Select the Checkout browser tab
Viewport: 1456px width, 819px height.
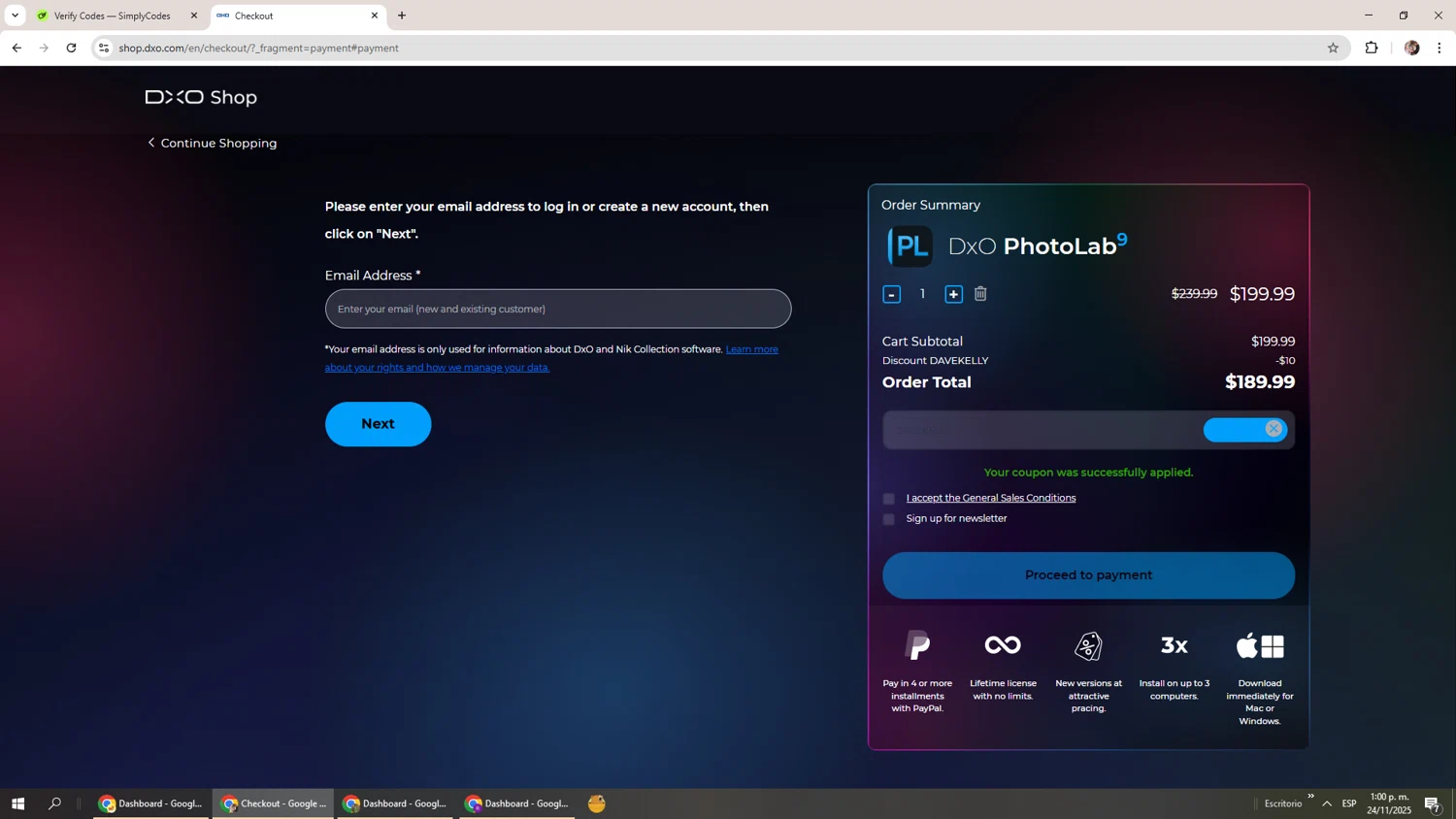click(298, 16)
